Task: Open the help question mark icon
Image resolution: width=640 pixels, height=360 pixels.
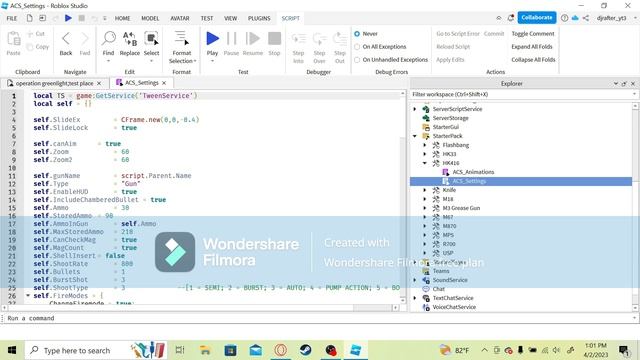Action: point(564,18)
